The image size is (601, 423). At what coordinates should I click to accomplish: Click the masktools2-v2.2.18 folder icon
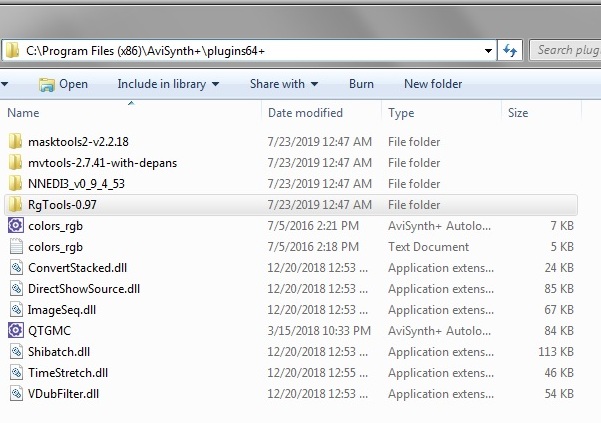click(15, 142)
